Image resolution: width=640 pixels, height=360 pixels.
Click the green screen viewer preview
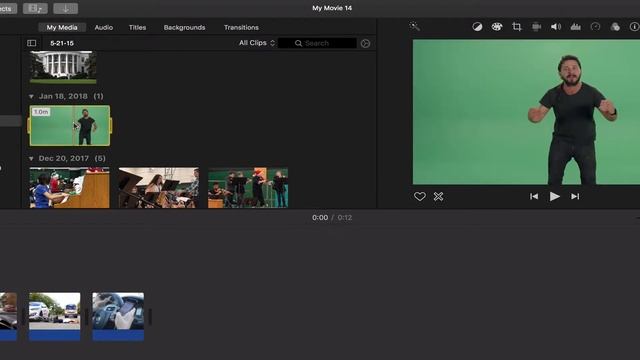point(526,112)
